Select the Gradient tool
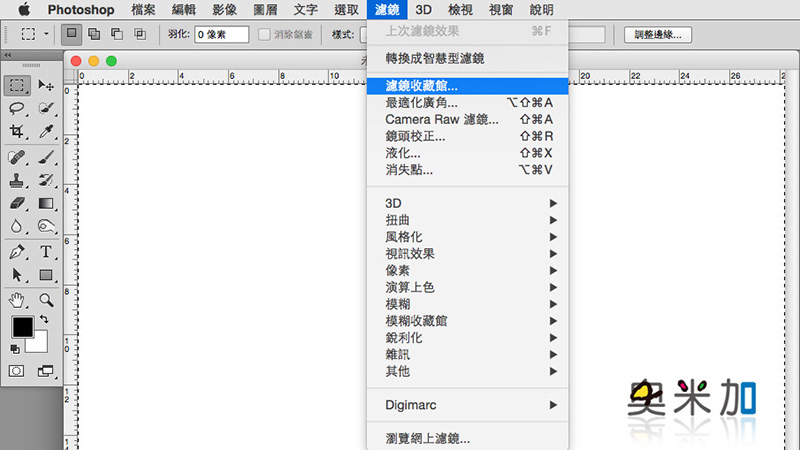 pos(46,203)
